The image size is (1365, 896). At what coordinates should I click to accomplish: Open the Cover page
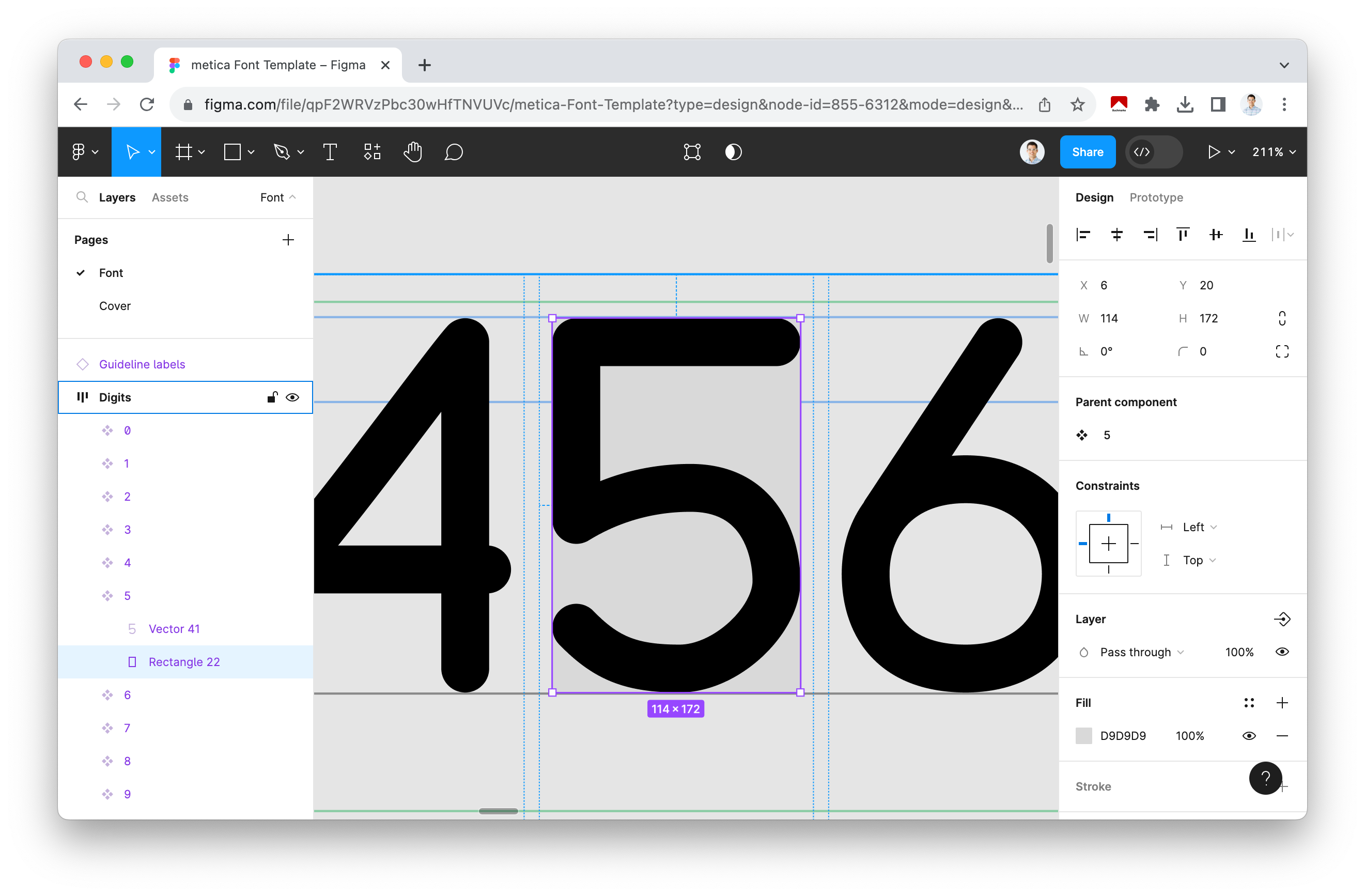[x=115, y=306]
